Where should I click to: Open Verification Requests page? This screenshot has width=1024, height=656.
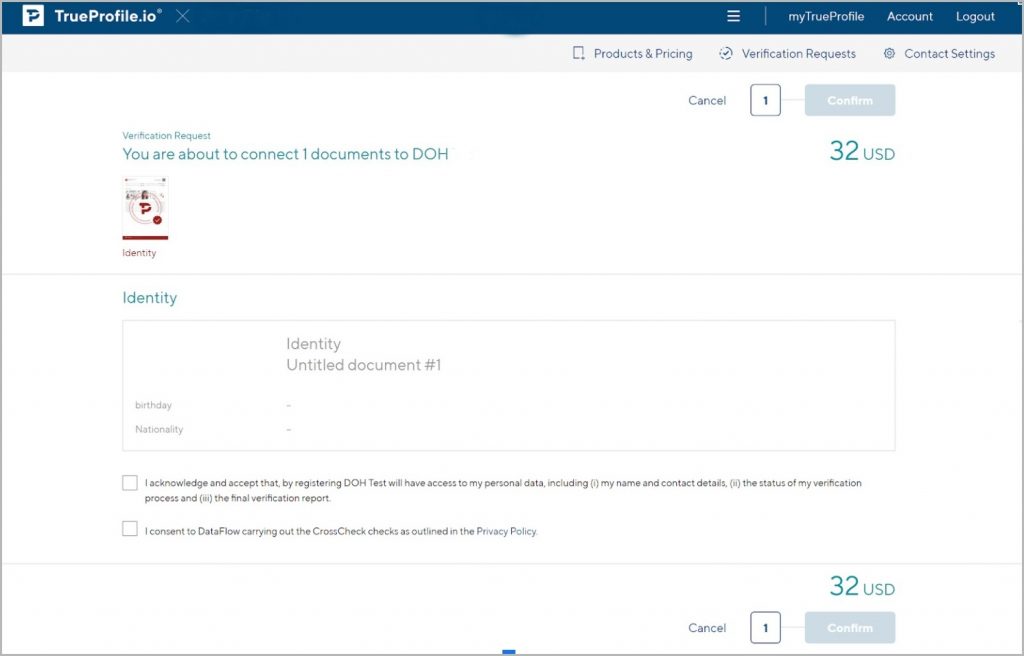(x=799, y=54)
